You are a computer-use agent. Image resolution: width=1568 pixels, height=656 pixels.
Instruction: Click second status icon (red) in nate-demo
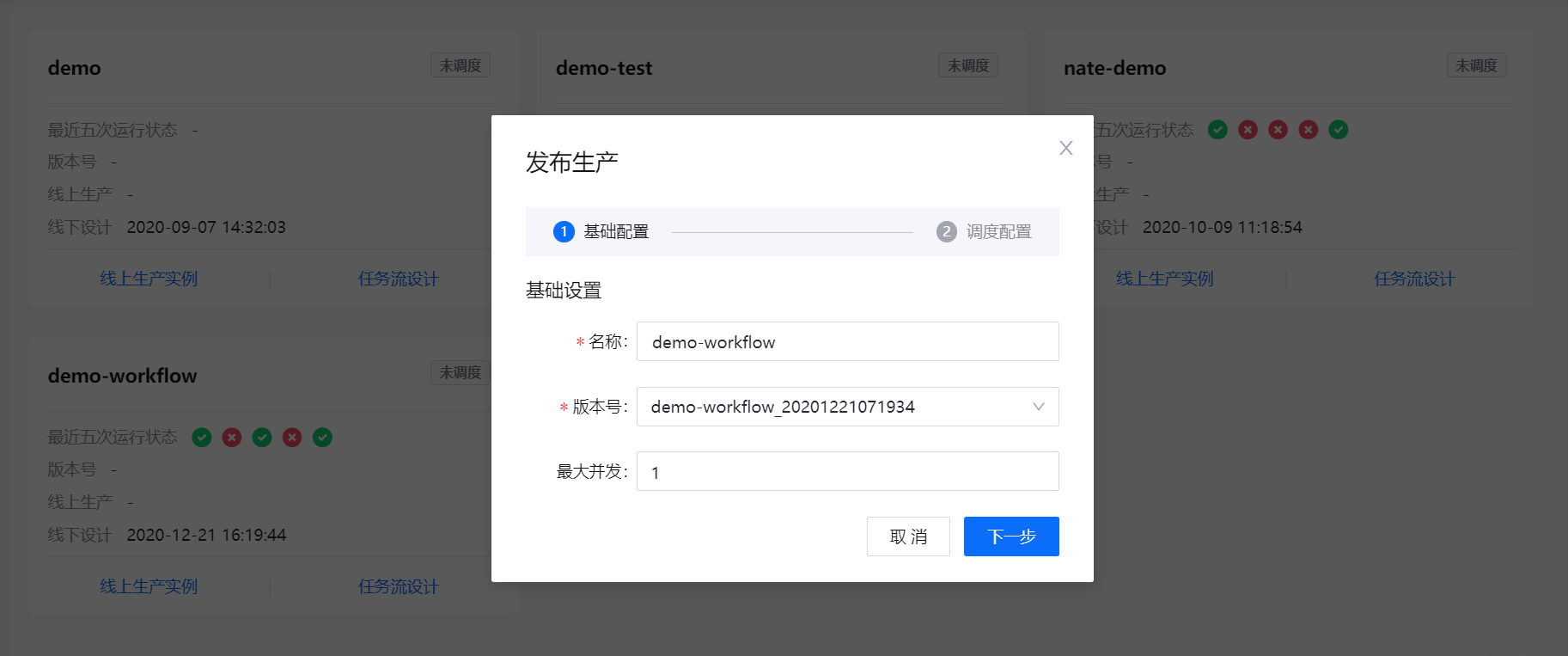1248,130
